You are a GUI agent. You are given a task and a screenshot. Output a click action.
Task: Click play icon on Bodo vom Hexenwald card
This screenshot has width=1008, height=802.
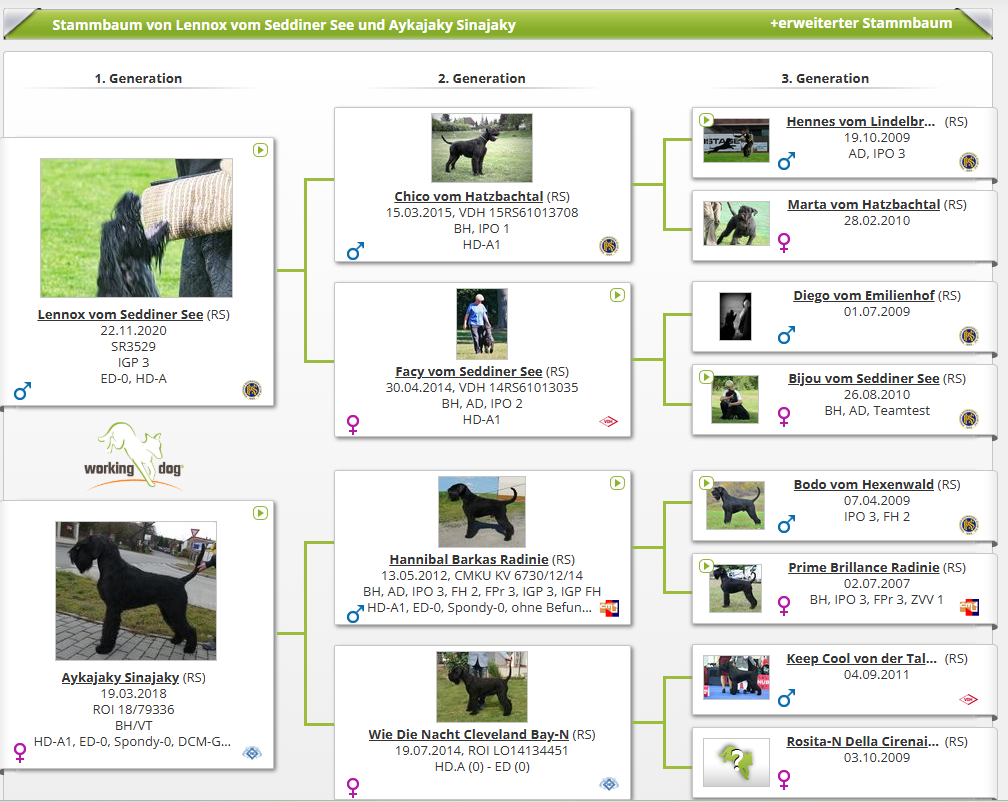706,483
